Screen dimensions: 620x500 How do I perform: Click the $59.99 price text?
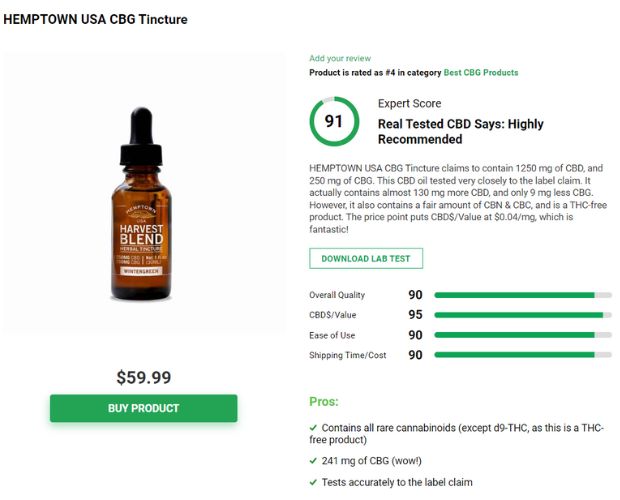tap(144, 377)
